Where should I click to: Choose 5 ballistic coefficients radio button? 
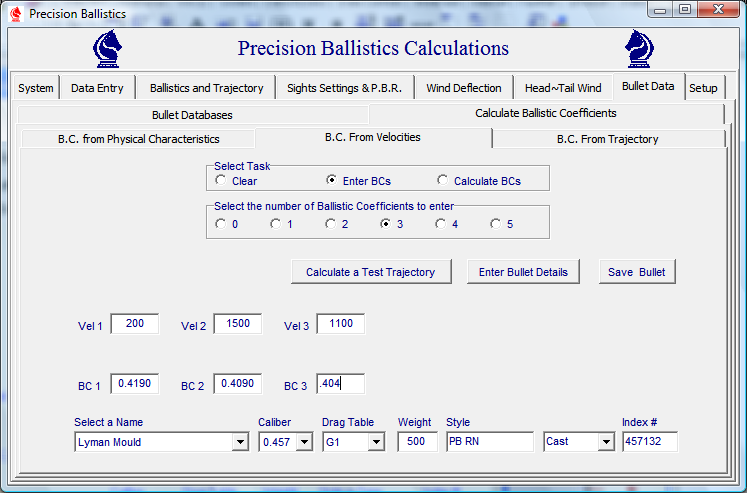495,224
